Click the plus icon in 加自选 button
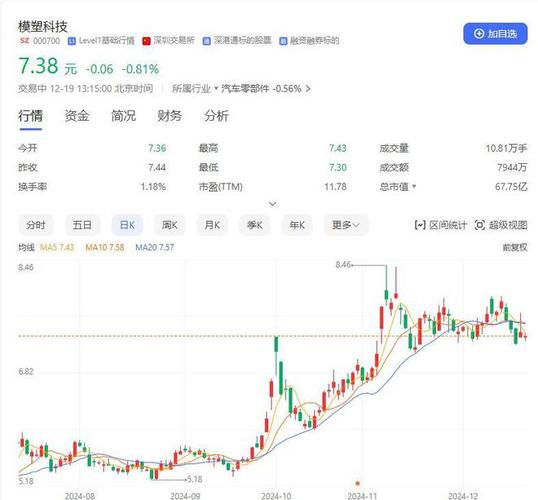Viewport: 538px width, 500px height. pos(479,34)
